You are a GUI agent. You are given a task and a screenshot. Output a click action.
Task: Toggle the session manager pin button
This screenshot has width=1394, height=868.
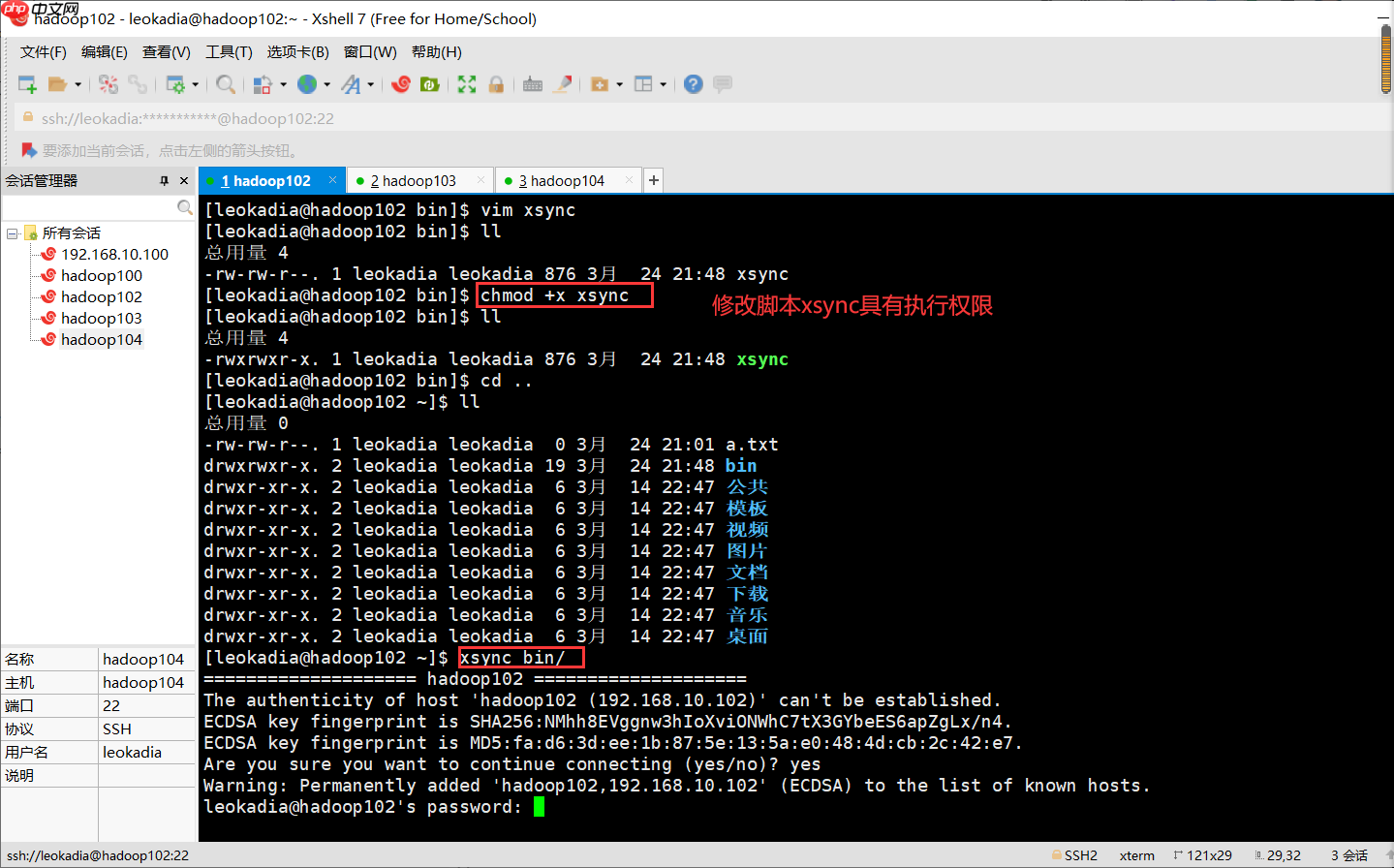[x=164, y=181]
